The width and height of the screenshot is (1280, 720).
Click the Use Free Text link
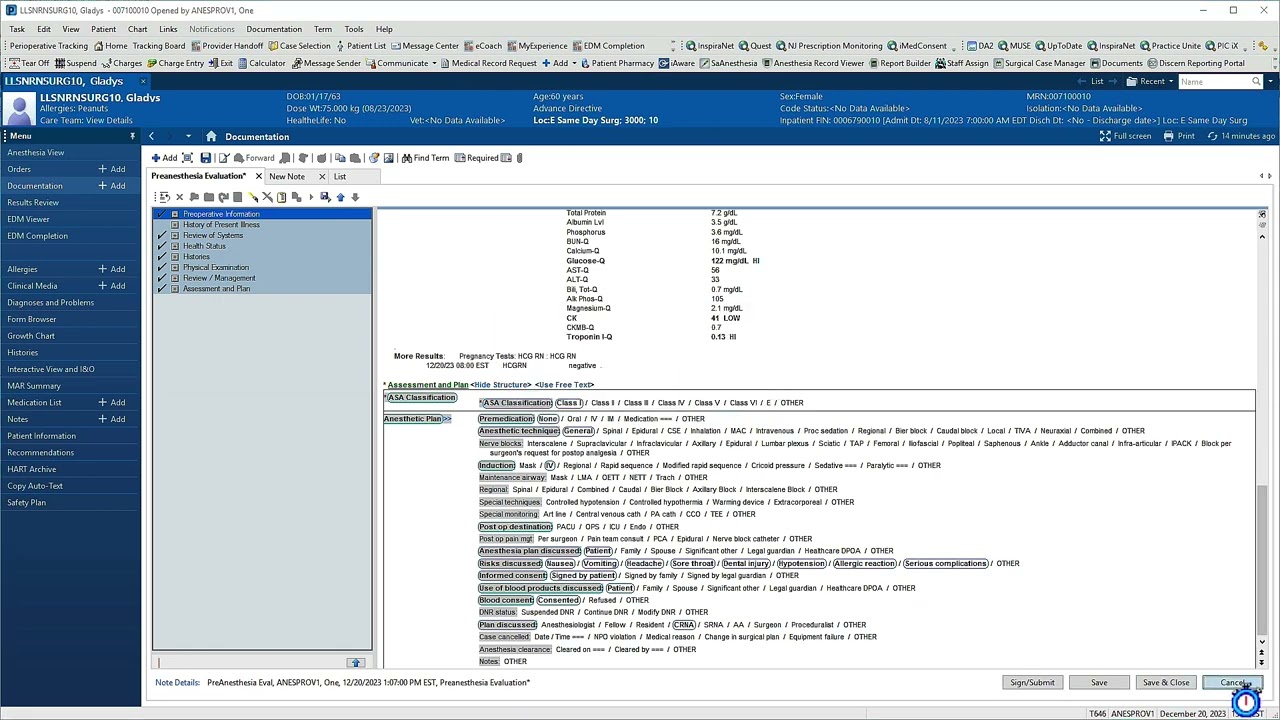(566, 385)
